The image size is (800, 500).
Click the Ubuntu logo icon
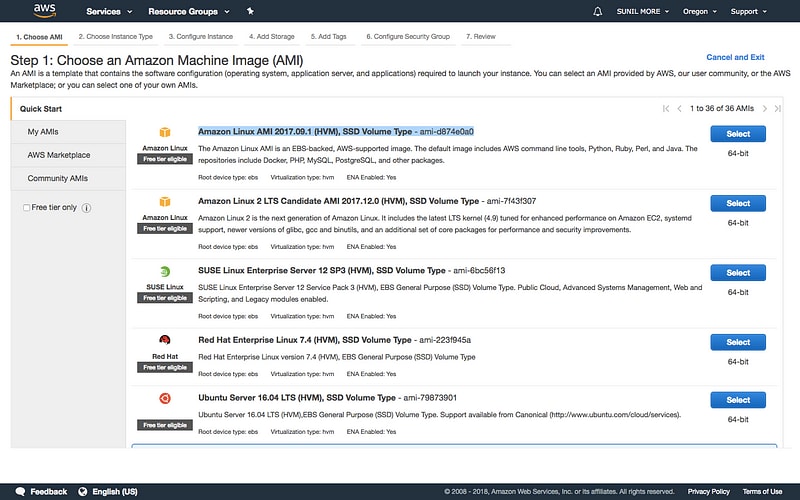pos(165,398)
